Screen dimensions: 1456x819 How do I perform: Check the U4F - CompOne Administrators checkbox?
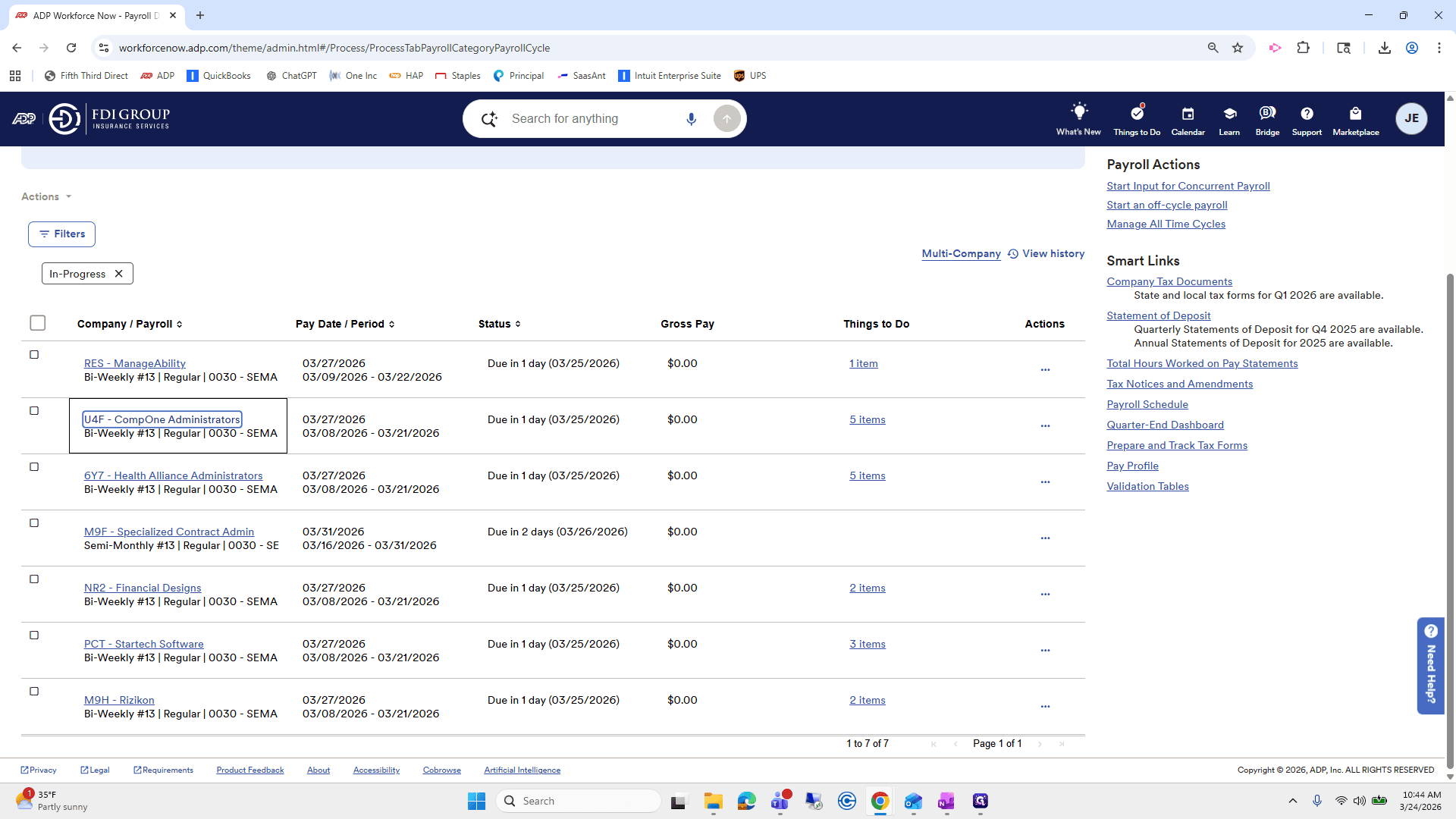tap(34, 411)
